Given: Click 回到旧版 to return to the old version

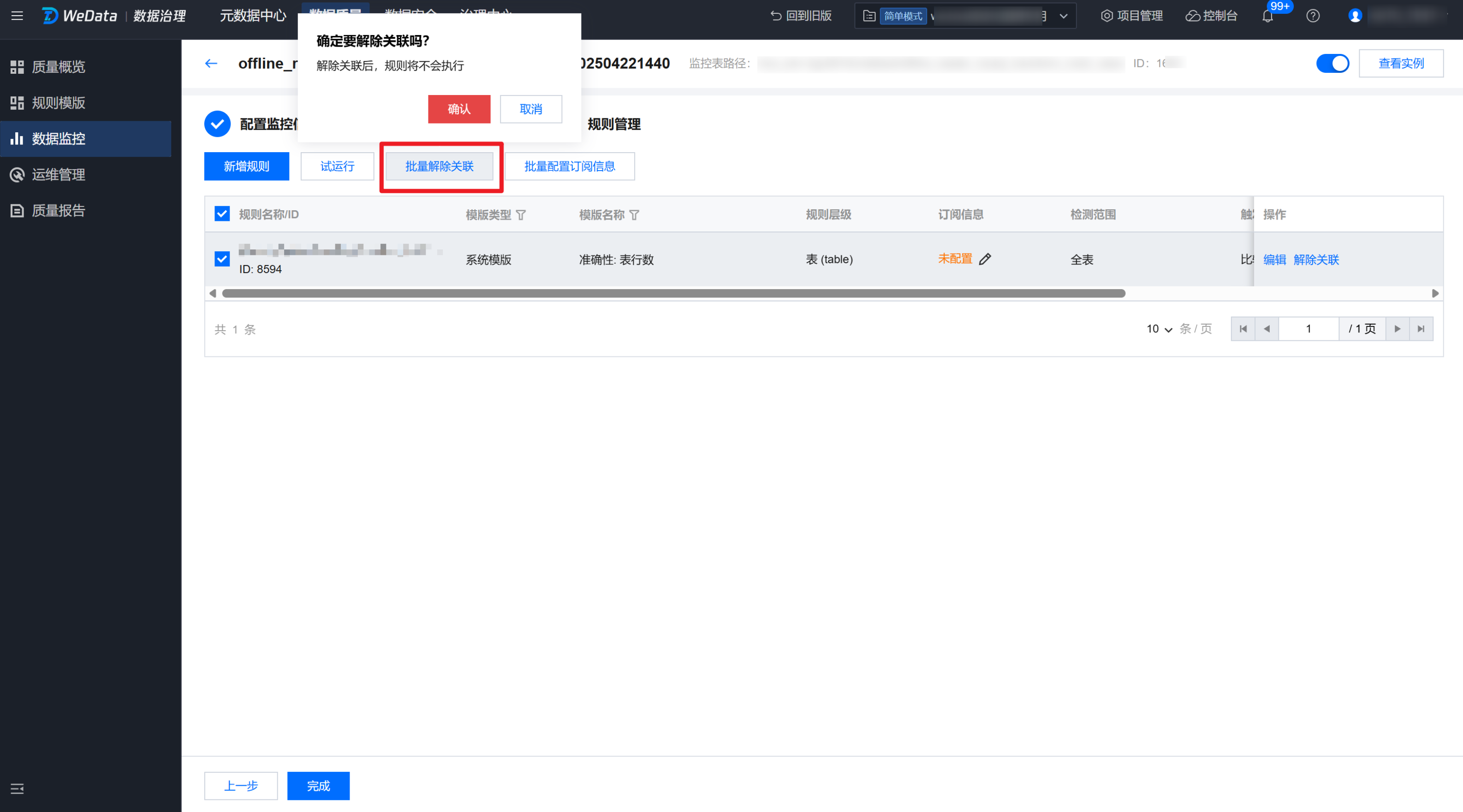Looking at the screenshot, I should pyautogui.click(x=801, y=16).
